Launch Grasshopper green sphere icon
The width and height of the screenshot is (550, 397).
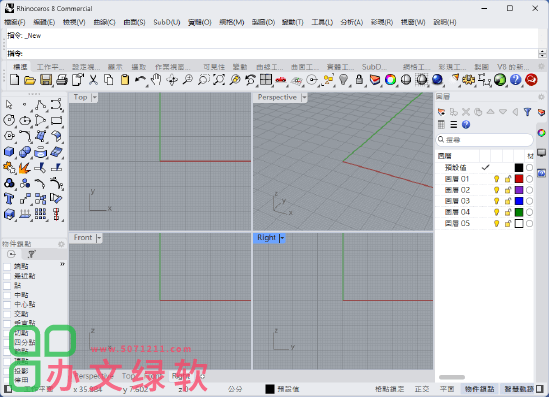click(500, 80)
